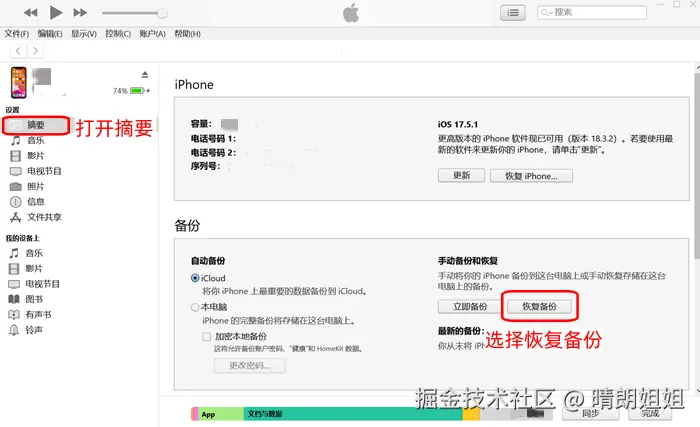Go forward with the right arrow button
Screen dimensions: 700x427
click(35, 51)
